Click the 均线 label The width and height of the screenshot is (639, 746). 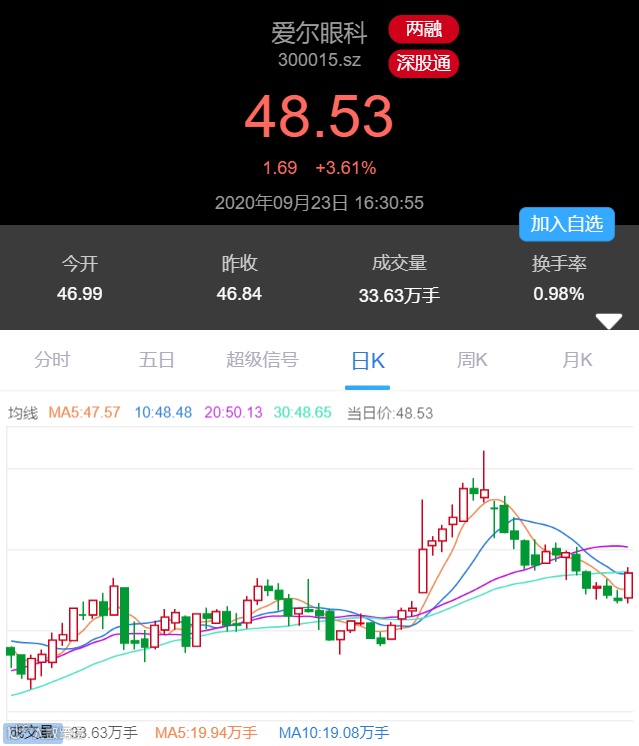(x=22, y=412)
